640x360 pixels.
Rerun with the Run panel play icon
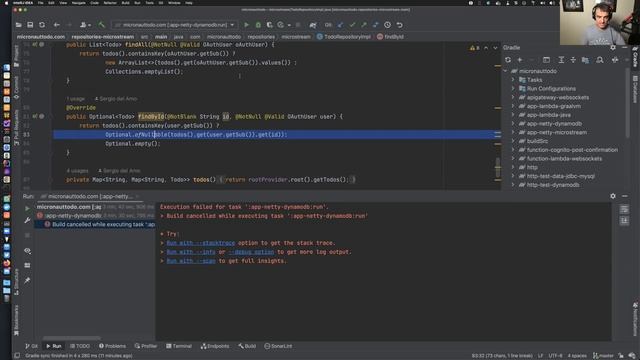[x=27, y=208]
